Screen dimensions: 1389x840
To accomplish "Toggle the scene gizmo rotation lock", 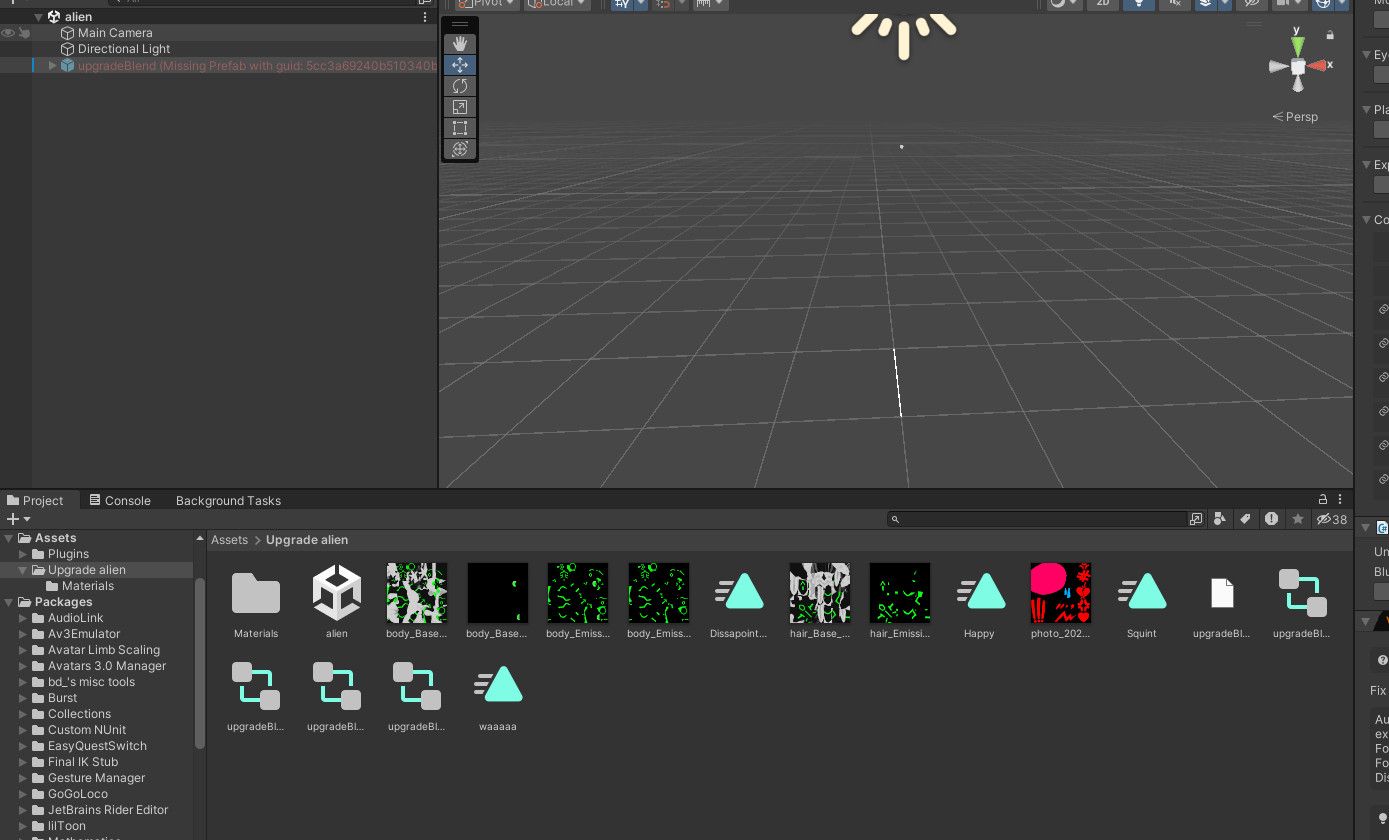I will 1330,35.
